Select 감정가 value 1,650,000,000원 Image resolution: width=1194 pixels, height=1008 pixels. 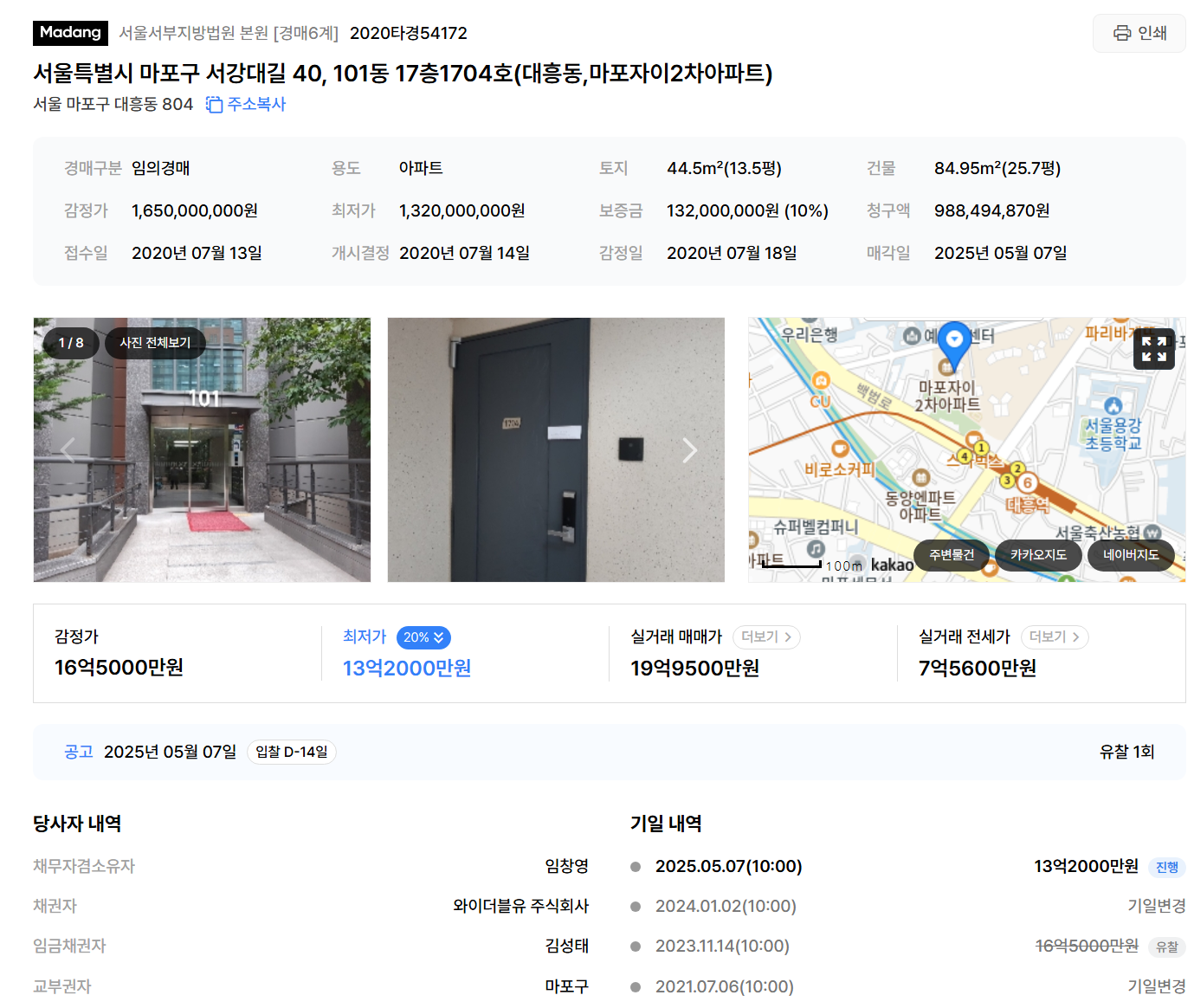pos(195,210)
